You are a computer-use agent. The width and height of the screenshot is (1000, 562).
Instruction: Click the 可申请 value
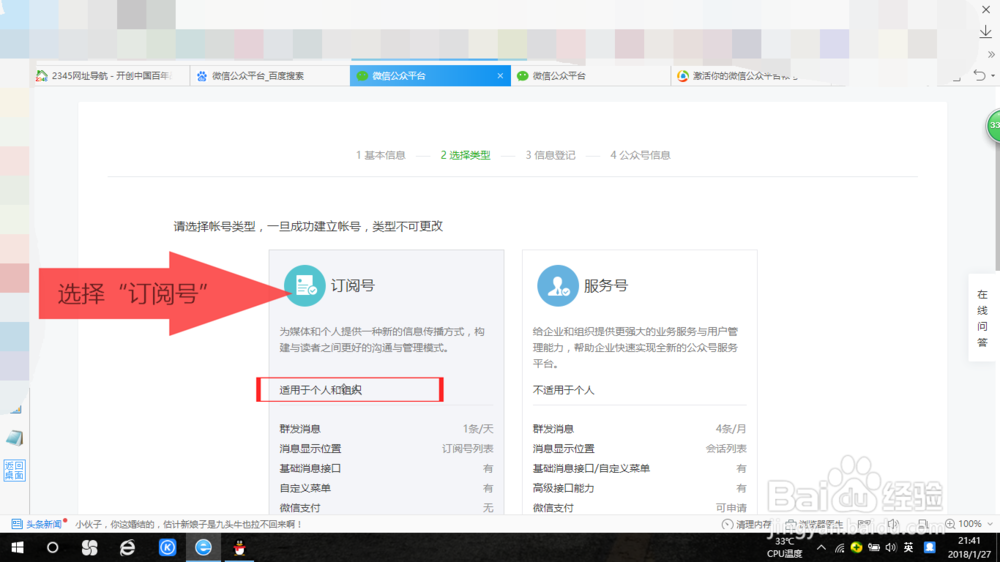[732, 508]
